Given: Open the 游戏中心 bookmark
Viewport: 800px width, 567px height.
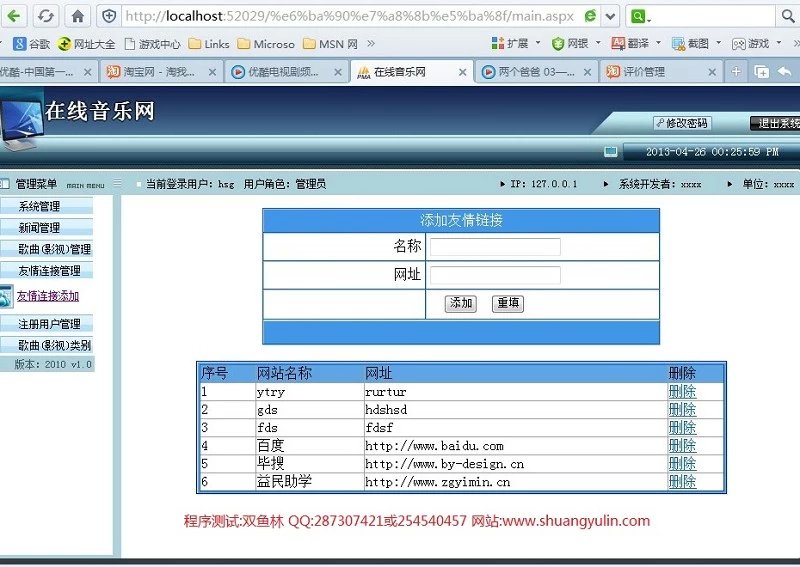Looking at the screenshot, I should (153, 44).
